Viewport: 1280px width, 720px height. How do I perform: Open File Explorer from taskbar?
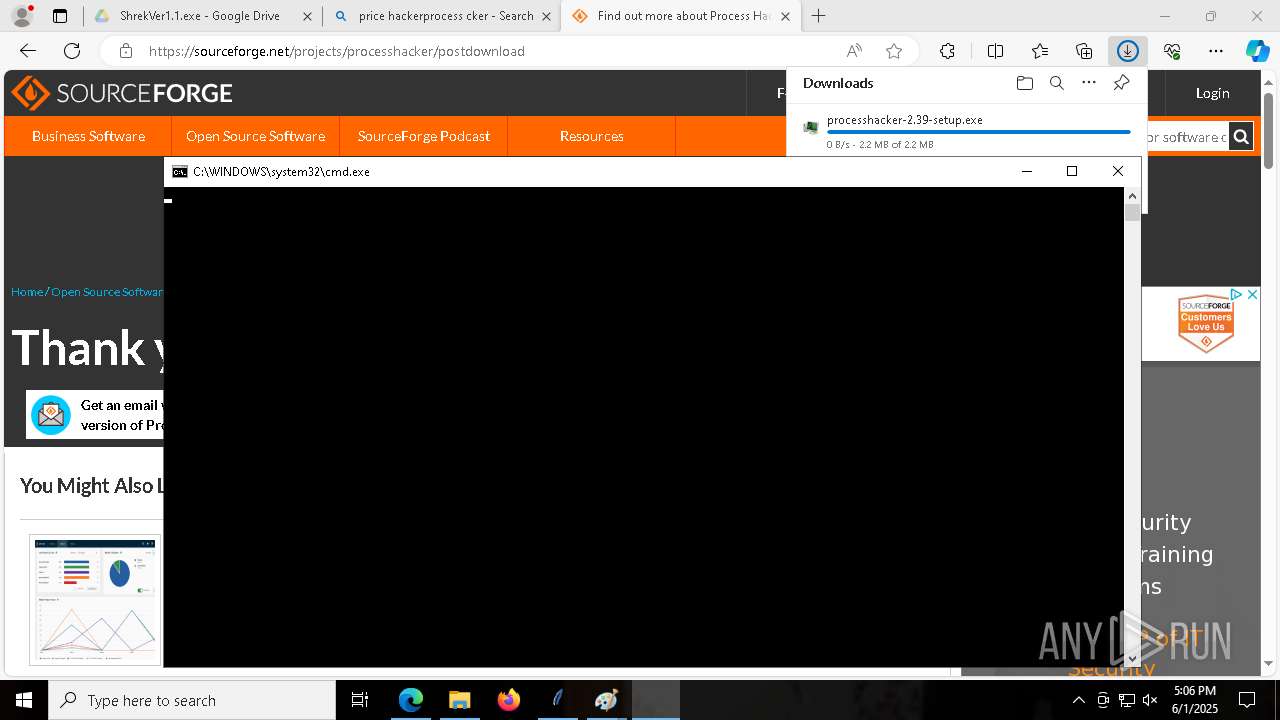pos(459,700)
